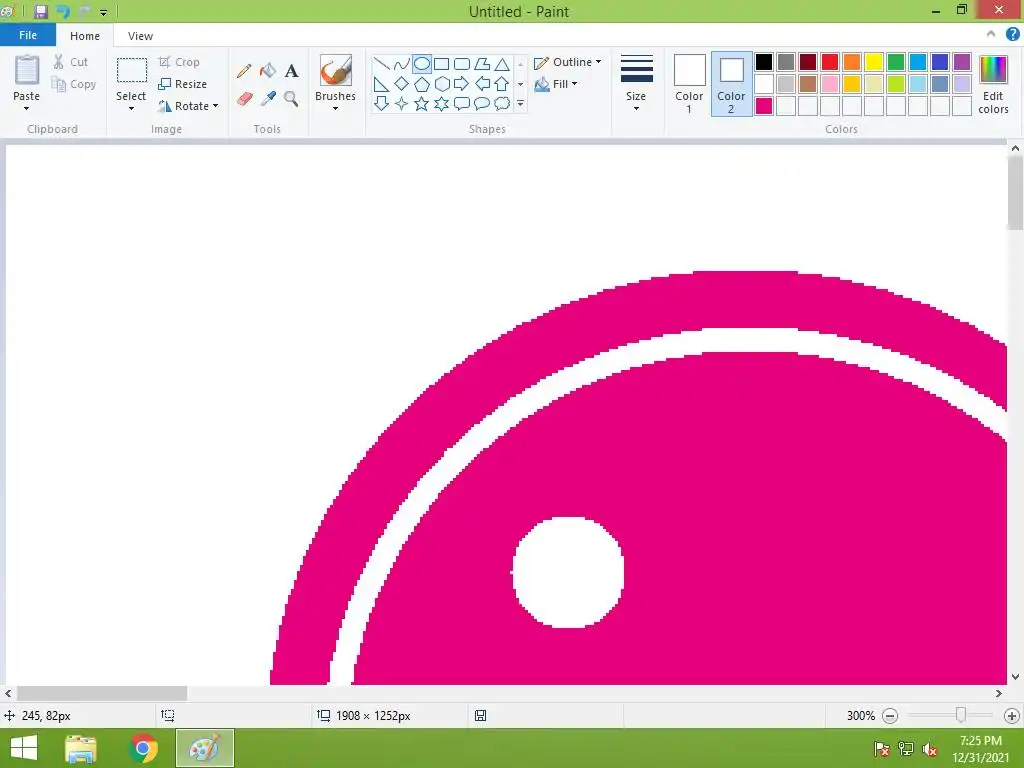Select the Magnifier tool
This screenshot has width=1024, height=768.
point(291,99)
